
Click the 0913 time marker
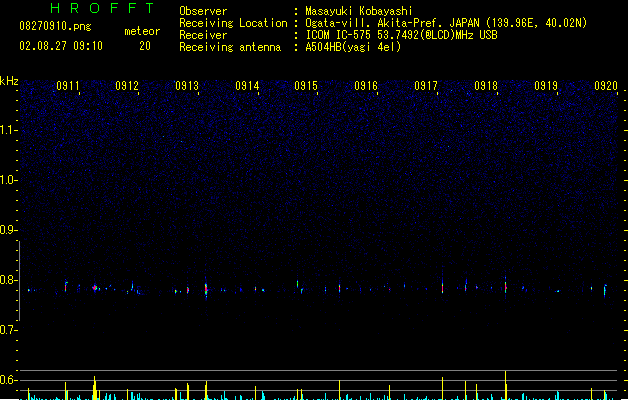[x=187, y=86]
